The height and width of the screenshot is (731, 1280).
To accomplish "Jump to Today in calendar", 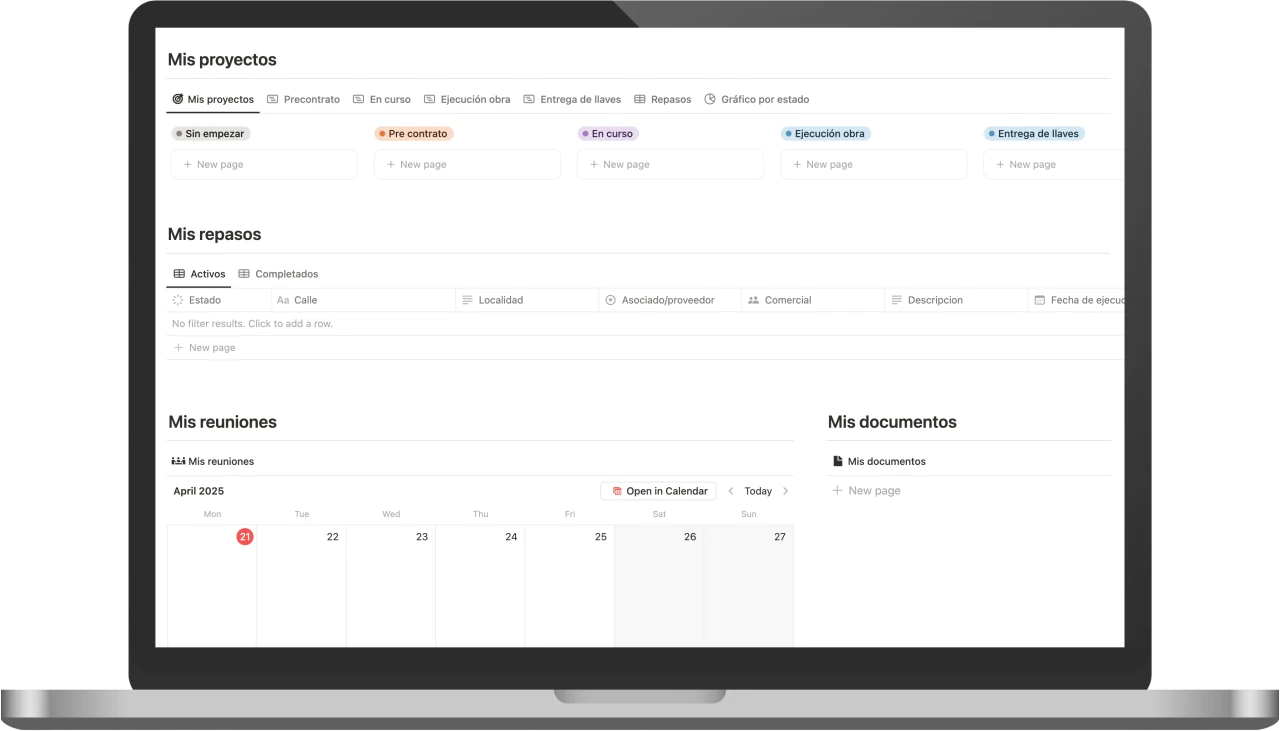I will click(758, 491).
